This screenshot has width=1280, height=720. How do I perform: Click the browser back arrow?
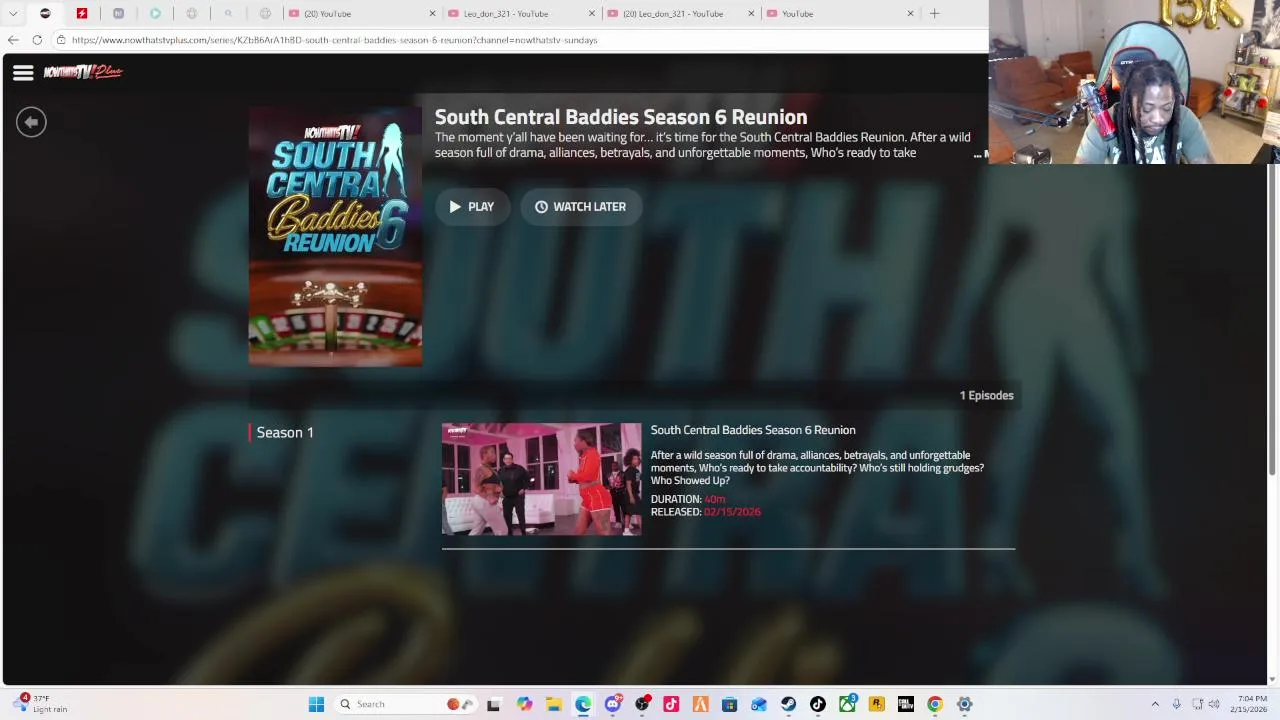(x=13, y=40)
